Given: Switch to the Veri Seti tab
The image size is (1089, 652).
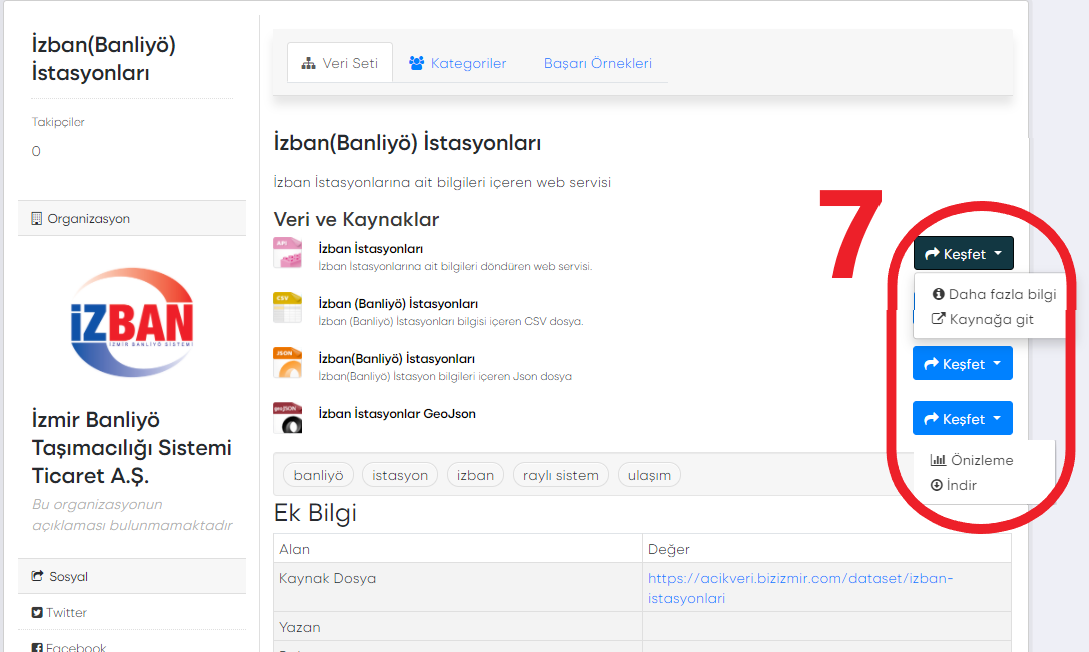Looking at the screenshot, I should click(x=340, y=63).
